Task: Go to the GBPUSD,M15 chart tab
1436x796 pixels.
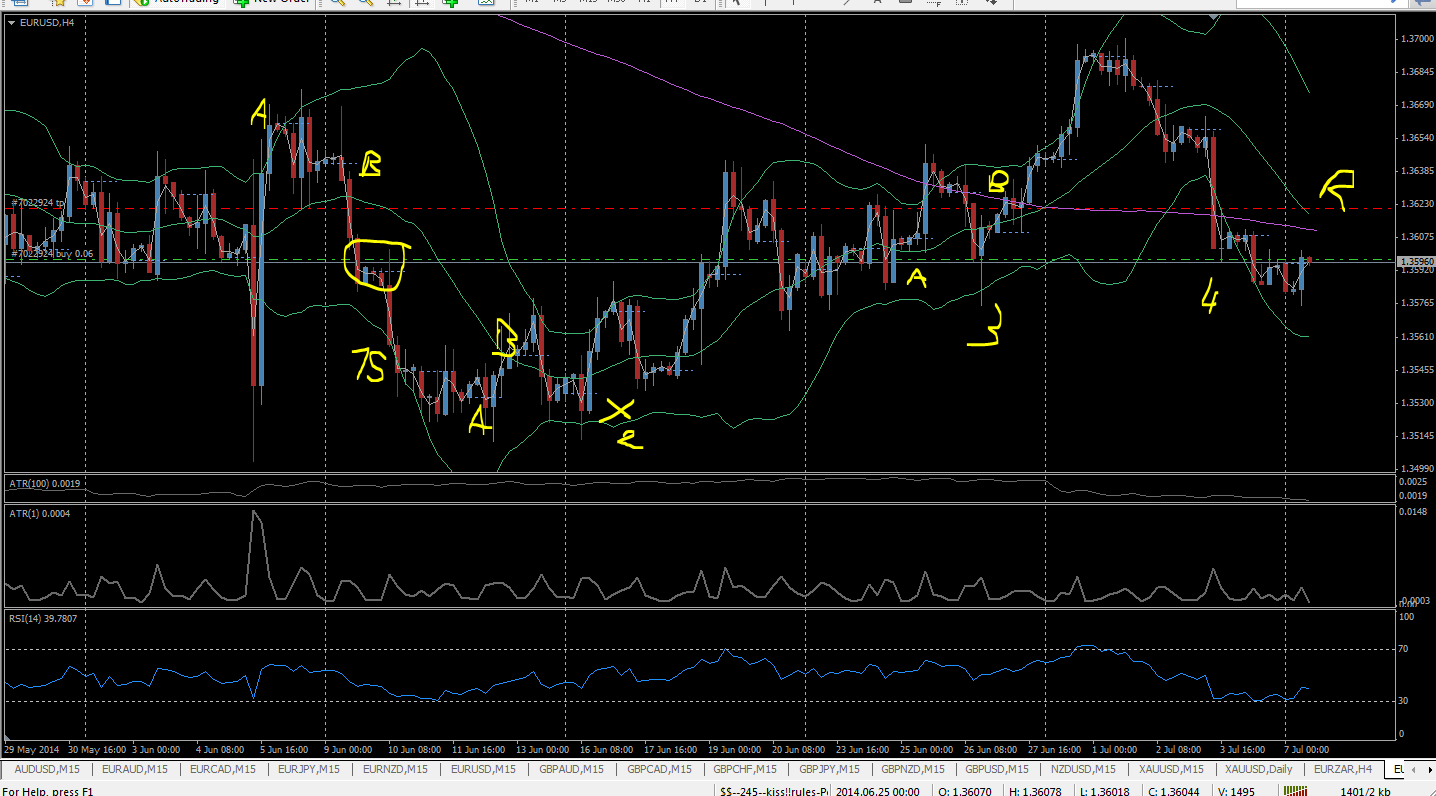Action: click(997, 769)
